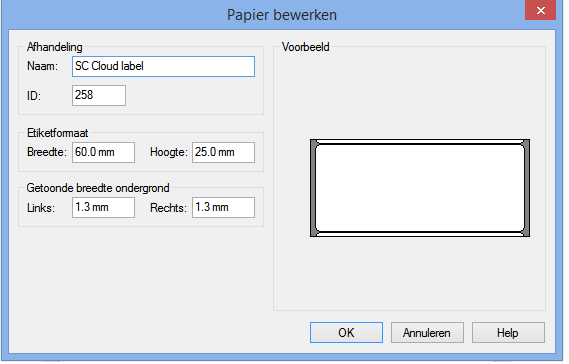Select the Hoogte field with 25.0 mm
Screen dimensions: 569x364
coord(223,152)
